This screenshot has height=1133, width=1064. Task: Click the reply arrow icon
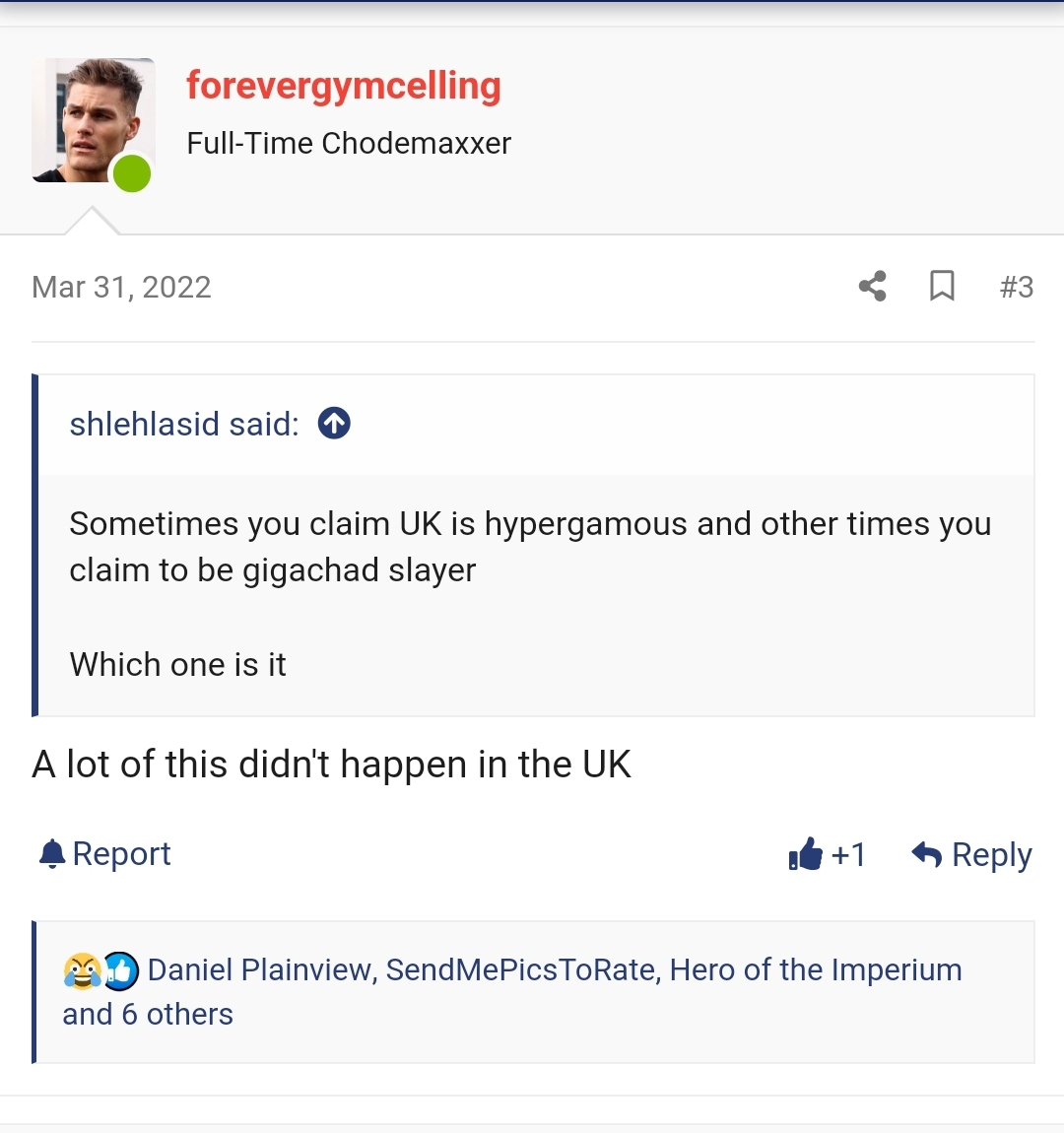coord(927,854)
